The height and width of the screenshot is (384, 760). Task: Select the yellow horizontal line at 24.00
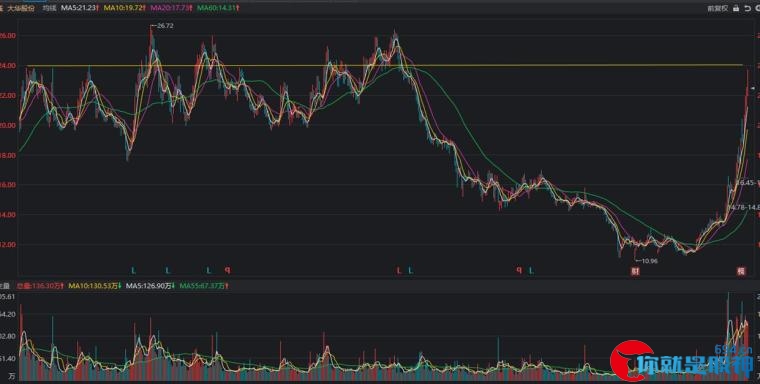385,65
